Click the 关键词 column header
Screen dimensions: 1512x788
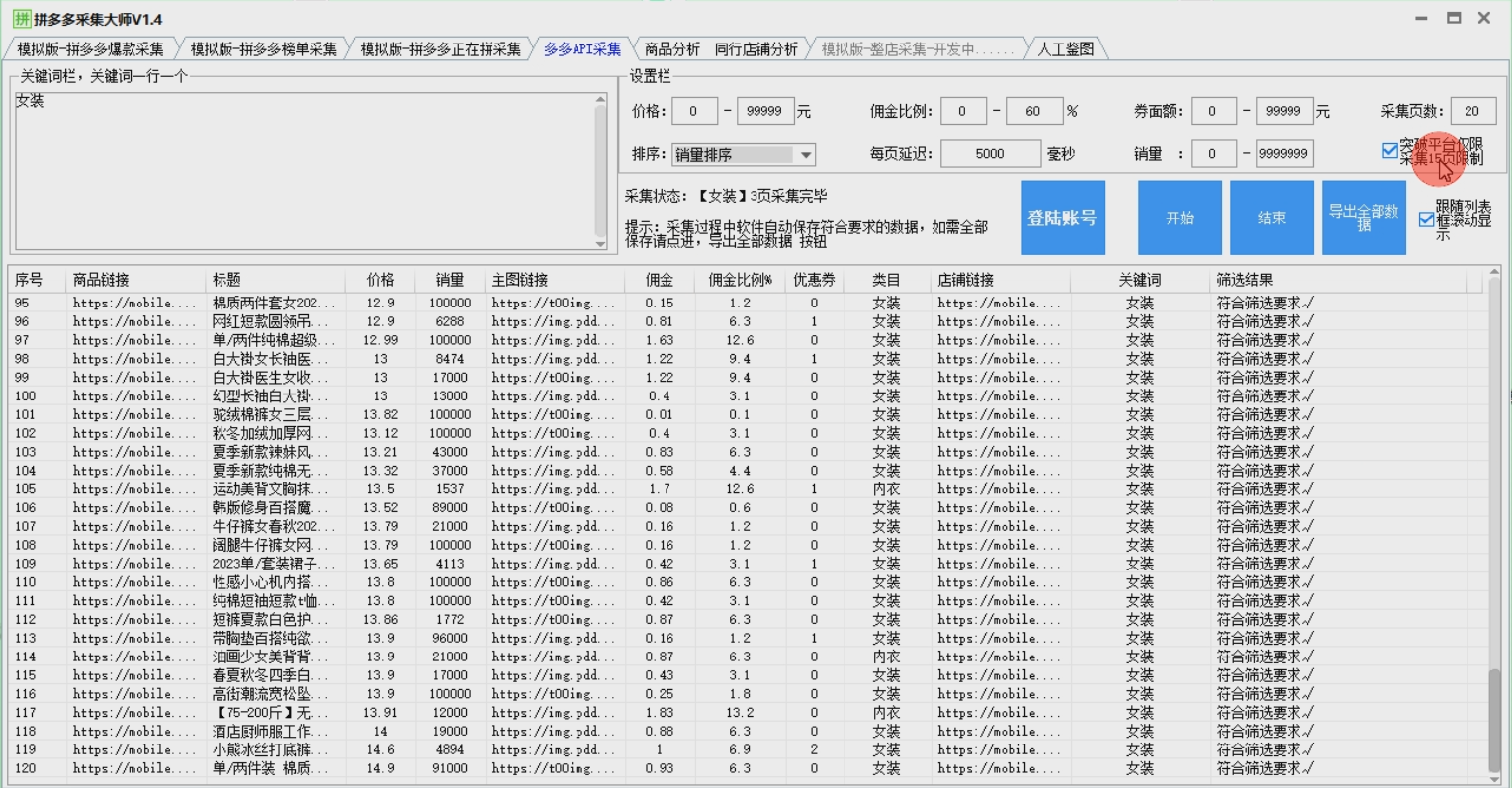click(1139, 280)
